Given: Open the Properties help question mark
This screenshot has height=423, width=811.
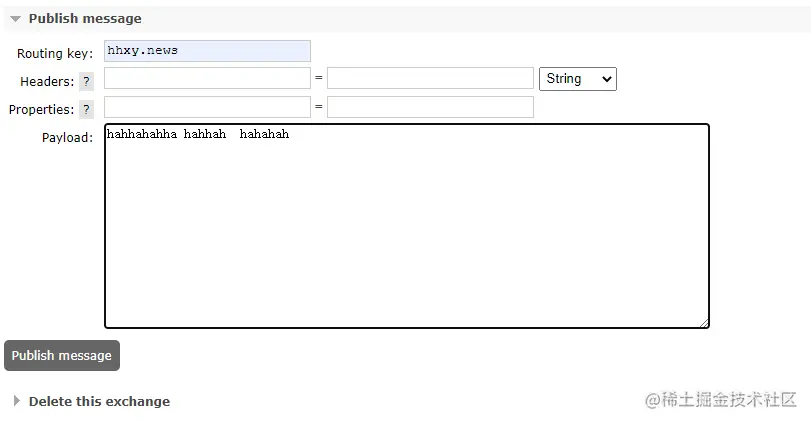Looking at the screenshot, I should (x=86, y=110).
